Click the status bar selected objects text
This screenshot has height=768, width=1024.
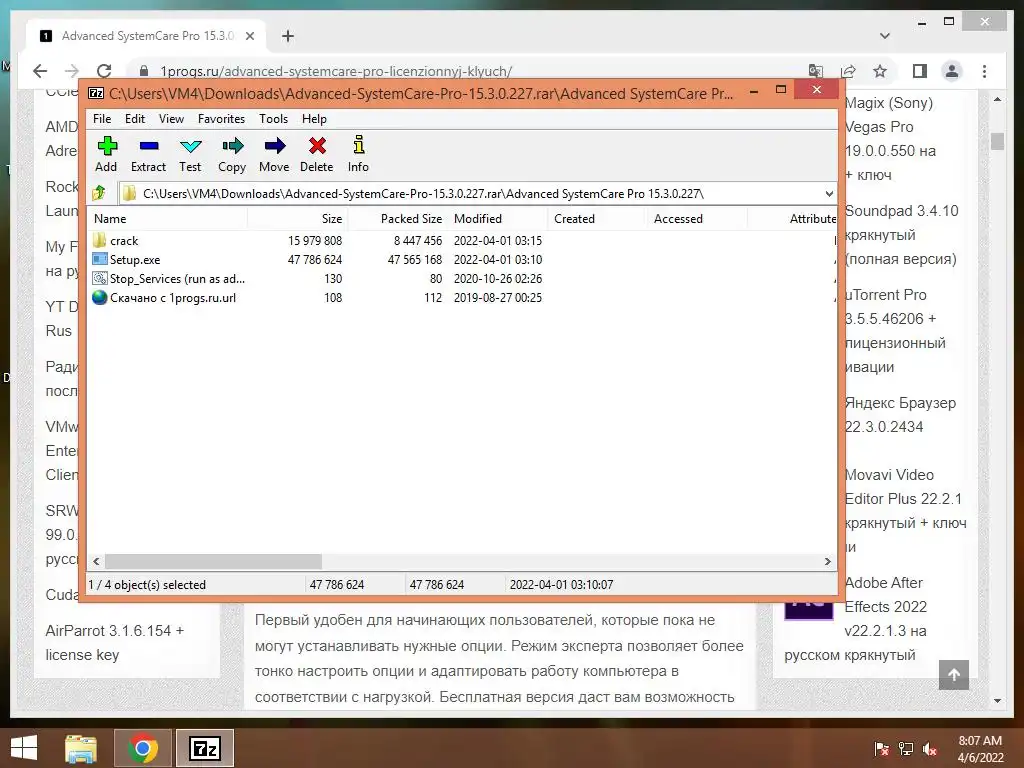pyautogui.click(x=147, y=584)
